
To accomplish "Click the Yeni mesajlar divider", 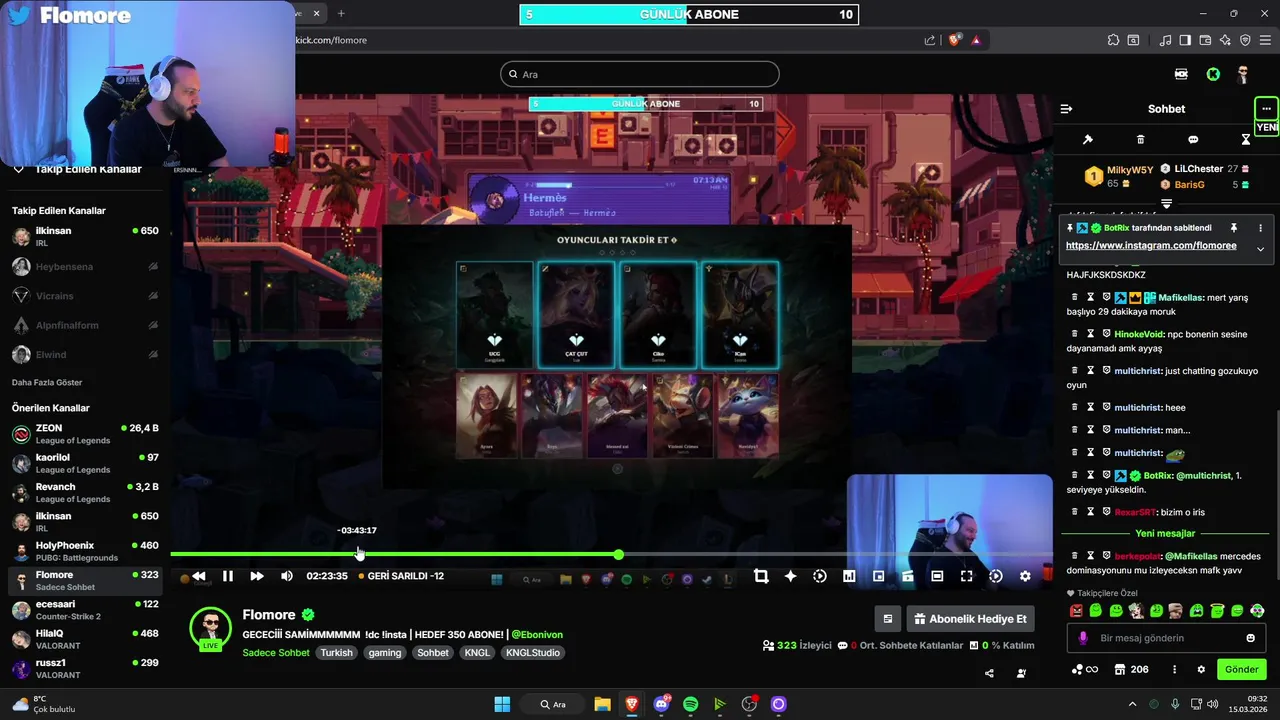I will (x=1166, y=533).
